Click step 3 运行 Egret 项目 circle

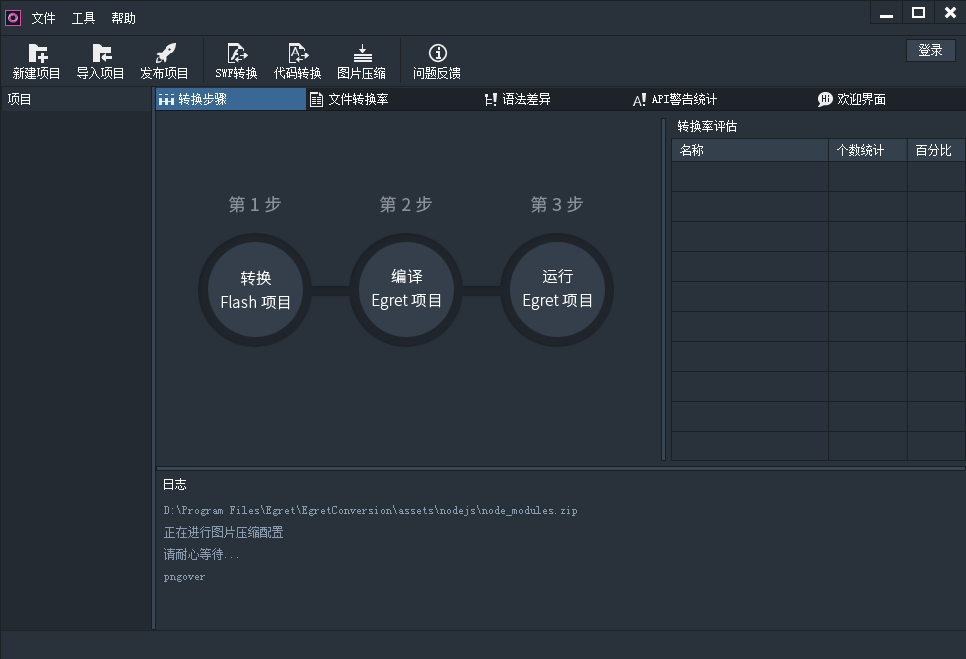tap(557, 289)
